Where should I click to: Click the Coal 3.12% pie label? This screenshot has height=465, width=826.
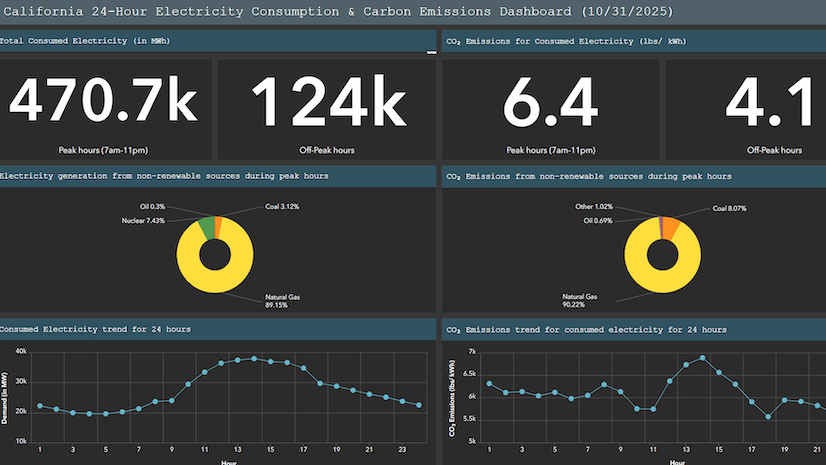pyautogui.click(x=282, y=206)
